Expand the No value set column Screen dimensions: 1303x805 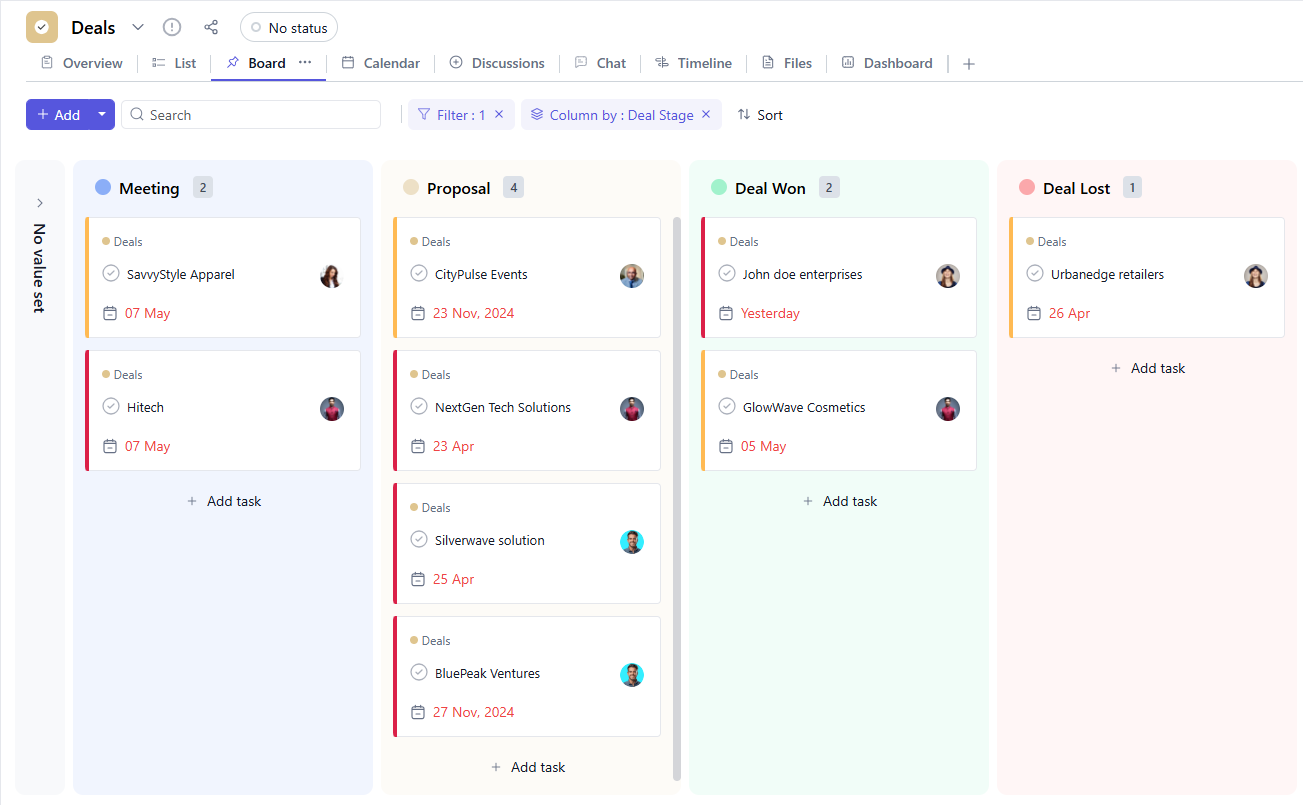[x=40, y=203]
